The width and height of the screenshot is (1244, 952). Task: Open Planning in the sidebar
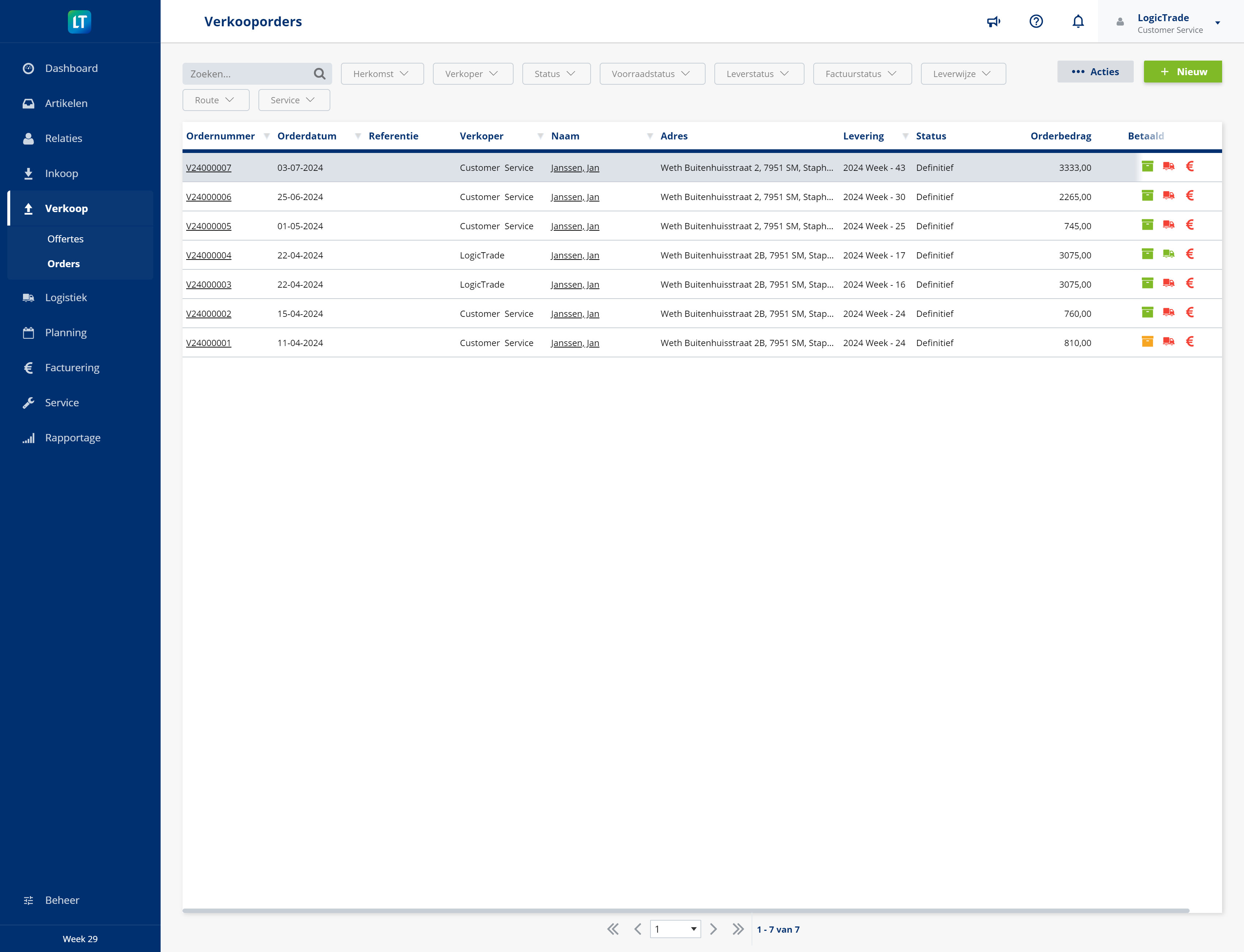click(66, 333)
